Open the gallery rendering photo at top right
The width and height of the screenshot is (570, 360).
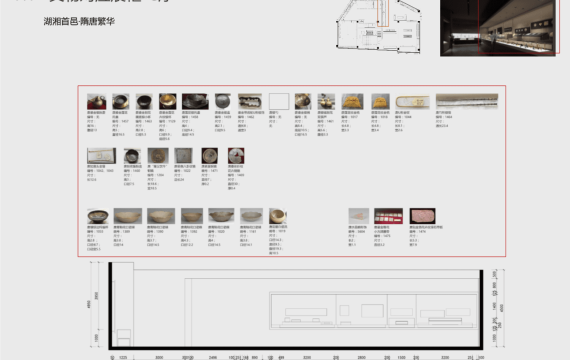point(499,28)
